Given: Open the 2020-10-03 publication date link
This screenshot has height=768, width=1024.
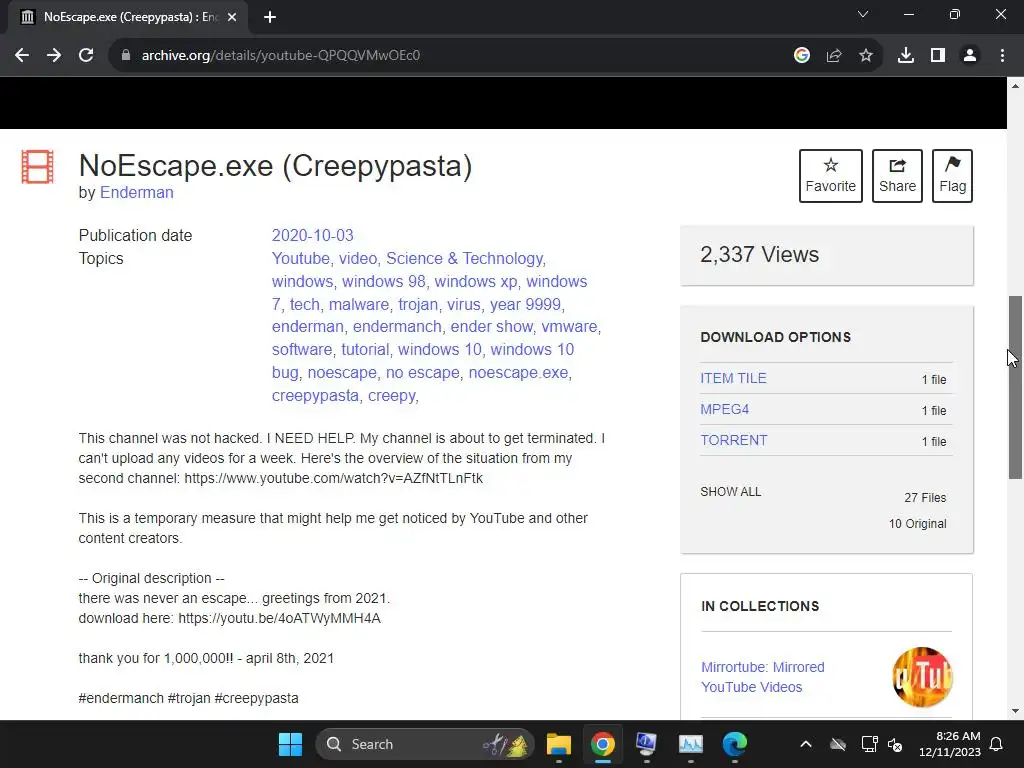Looking at the screenshot, I should click(312, 235).
